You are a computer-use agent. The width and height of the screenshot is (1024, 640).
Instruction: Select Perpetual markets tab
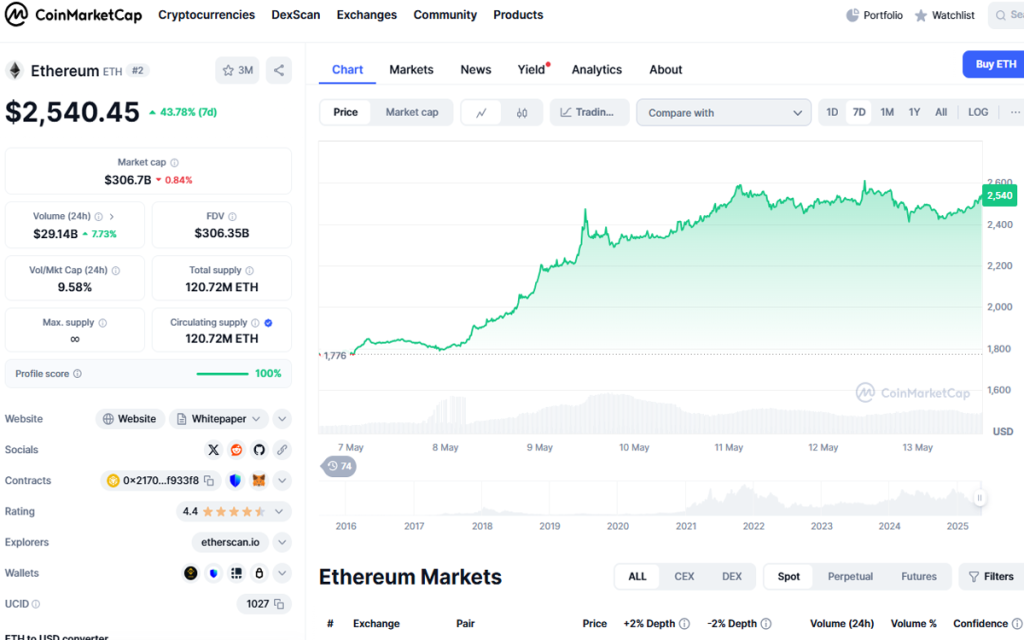[x=850, y=577]
